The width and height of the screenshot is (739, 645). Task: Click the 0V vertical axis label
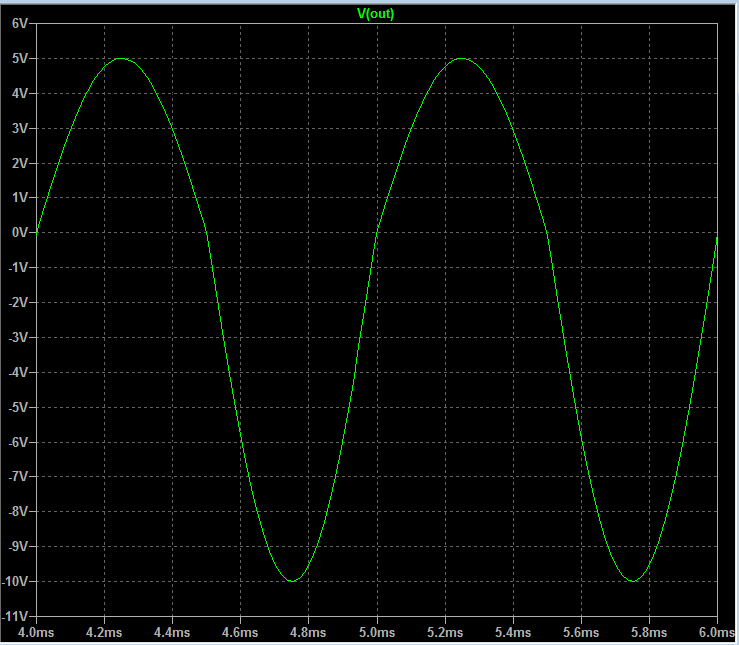point(20,232)
